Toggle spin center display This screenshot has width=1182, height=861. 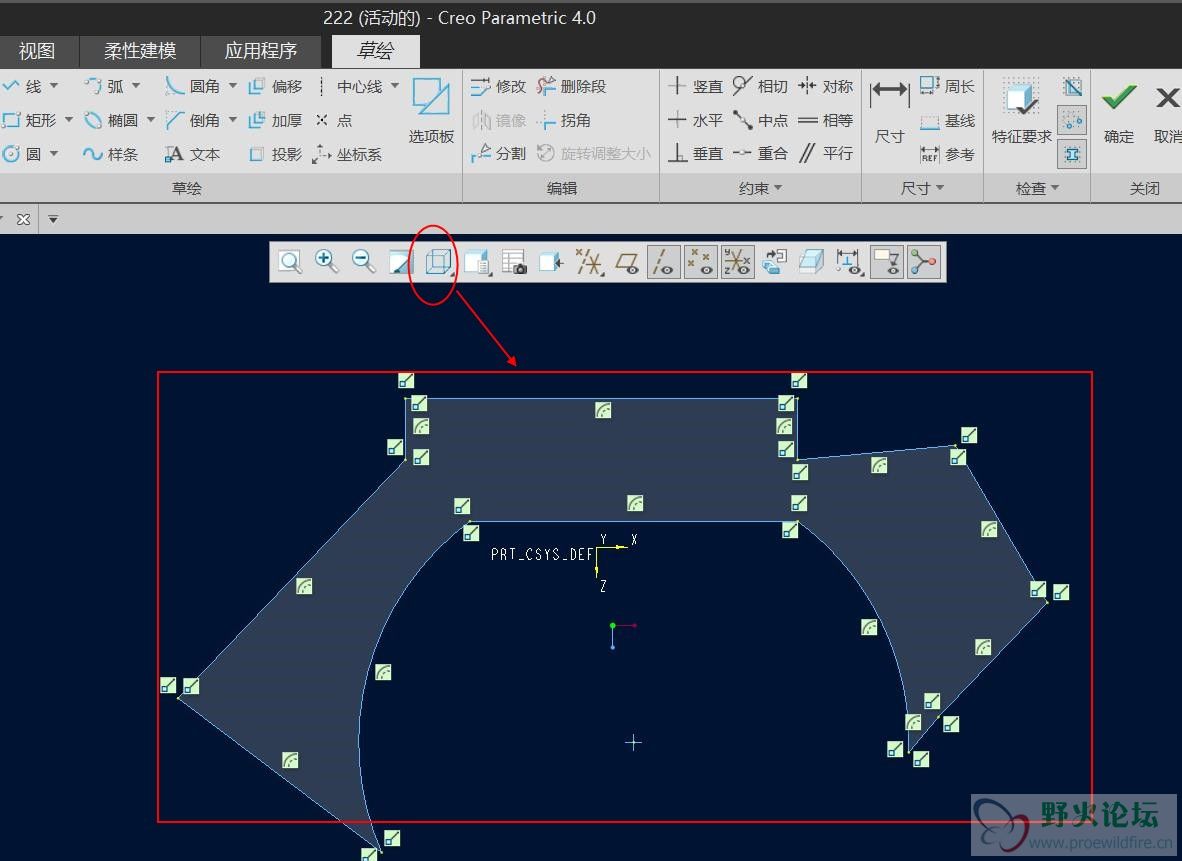[923, 262]
